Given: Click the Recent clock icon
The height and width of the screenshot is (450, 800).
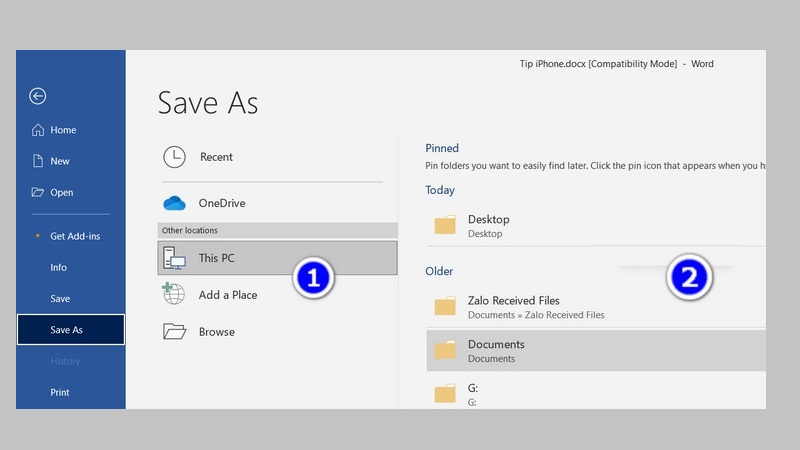Looking at the screenshot, I should coord(174,157).
